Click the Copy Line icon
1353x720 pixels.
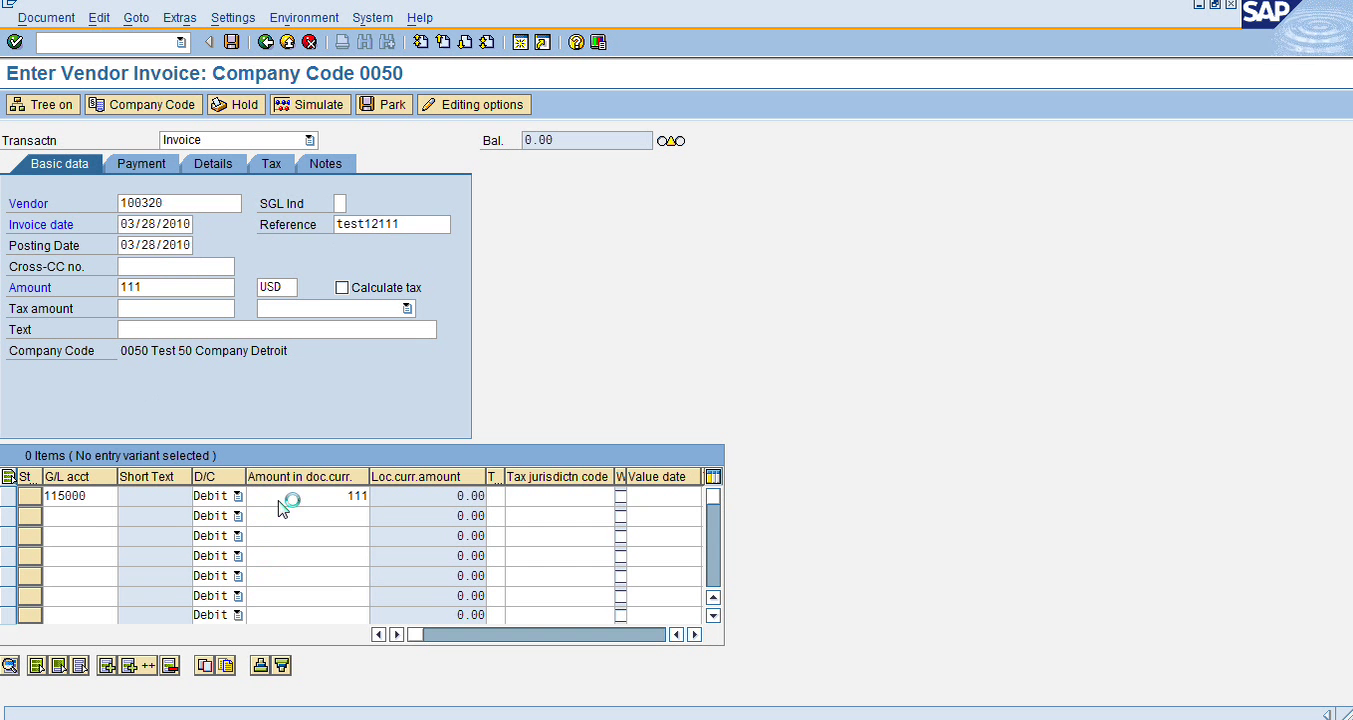[205, 665]
